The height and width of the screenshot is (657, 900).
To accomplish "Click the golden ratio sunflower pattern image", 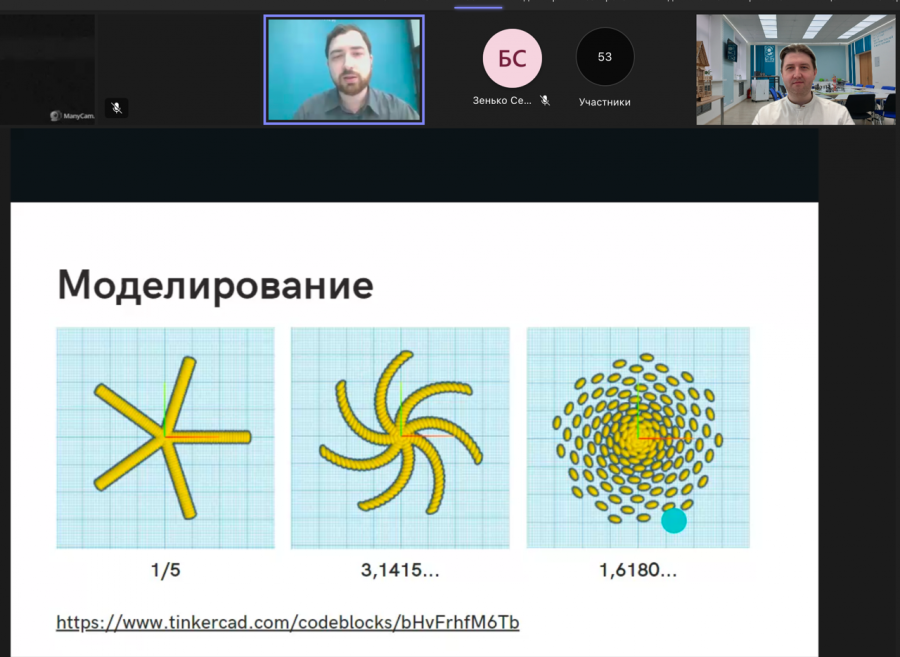I will pyautogui.click(x=638, y=437).
